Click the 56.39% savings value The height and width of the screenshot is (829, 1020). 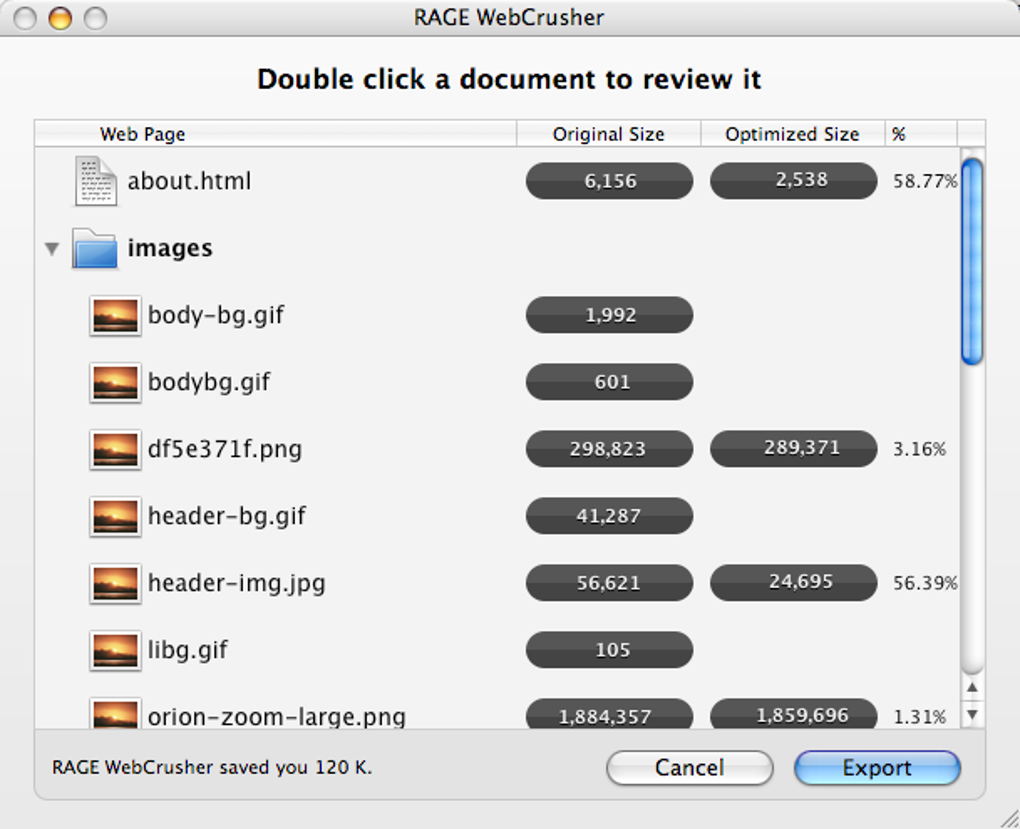pos(925,583)
